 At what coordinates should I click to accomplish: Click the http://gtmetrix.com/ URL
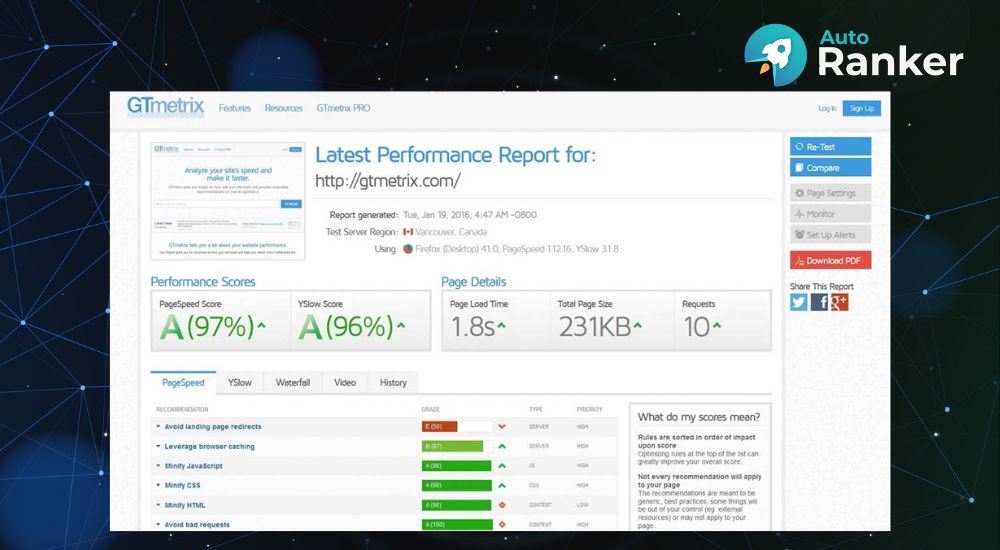[x=388, y=181]
